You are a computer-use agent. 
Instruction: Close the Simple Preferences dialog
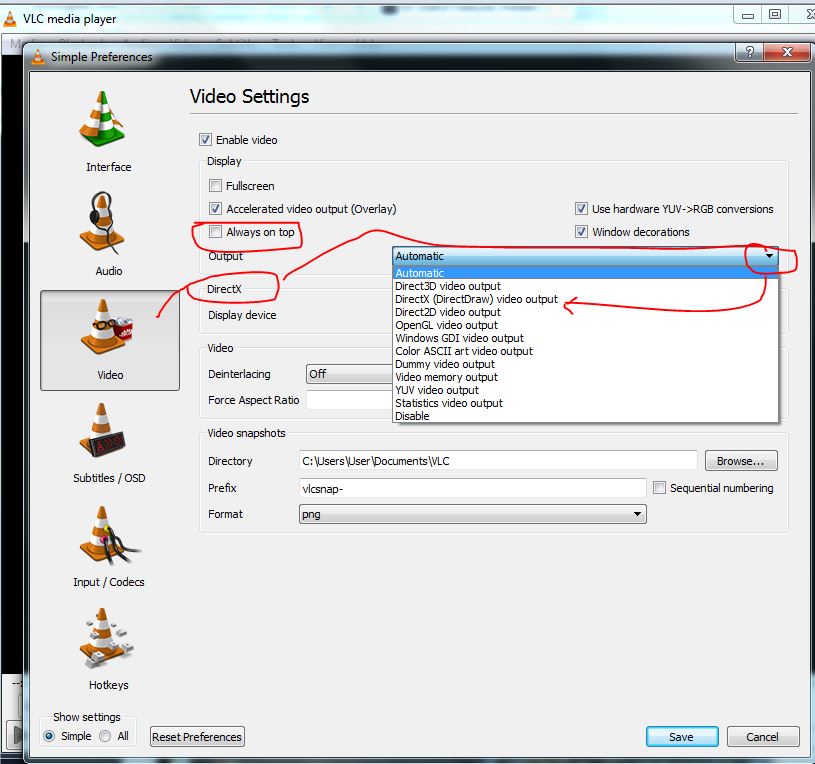click(787, 52)
